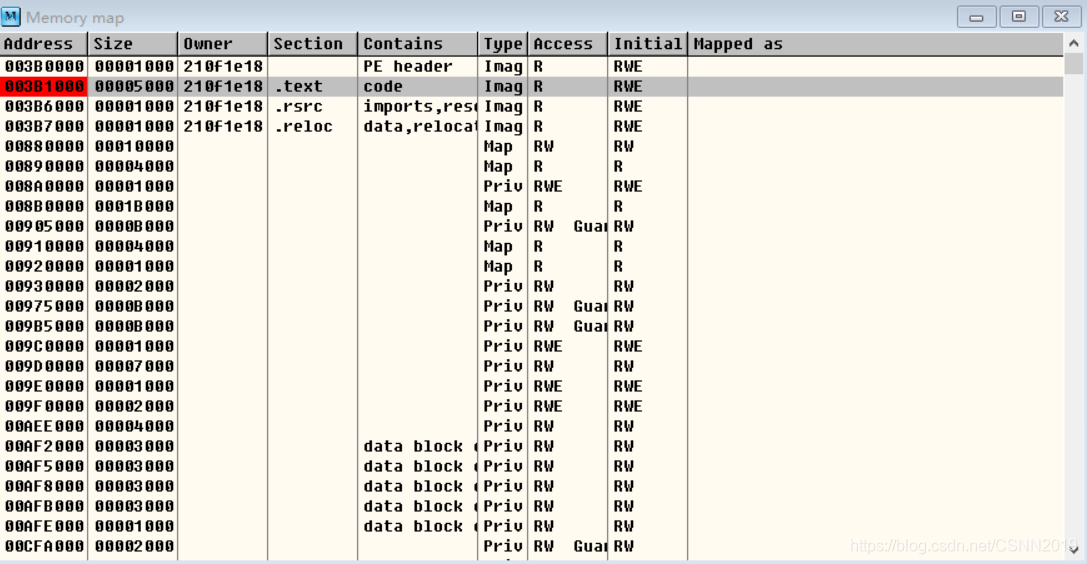The width and height of the screenshot is (1087, 564).
Task: Select the row at address 00910000
Action: pos(532,247)
